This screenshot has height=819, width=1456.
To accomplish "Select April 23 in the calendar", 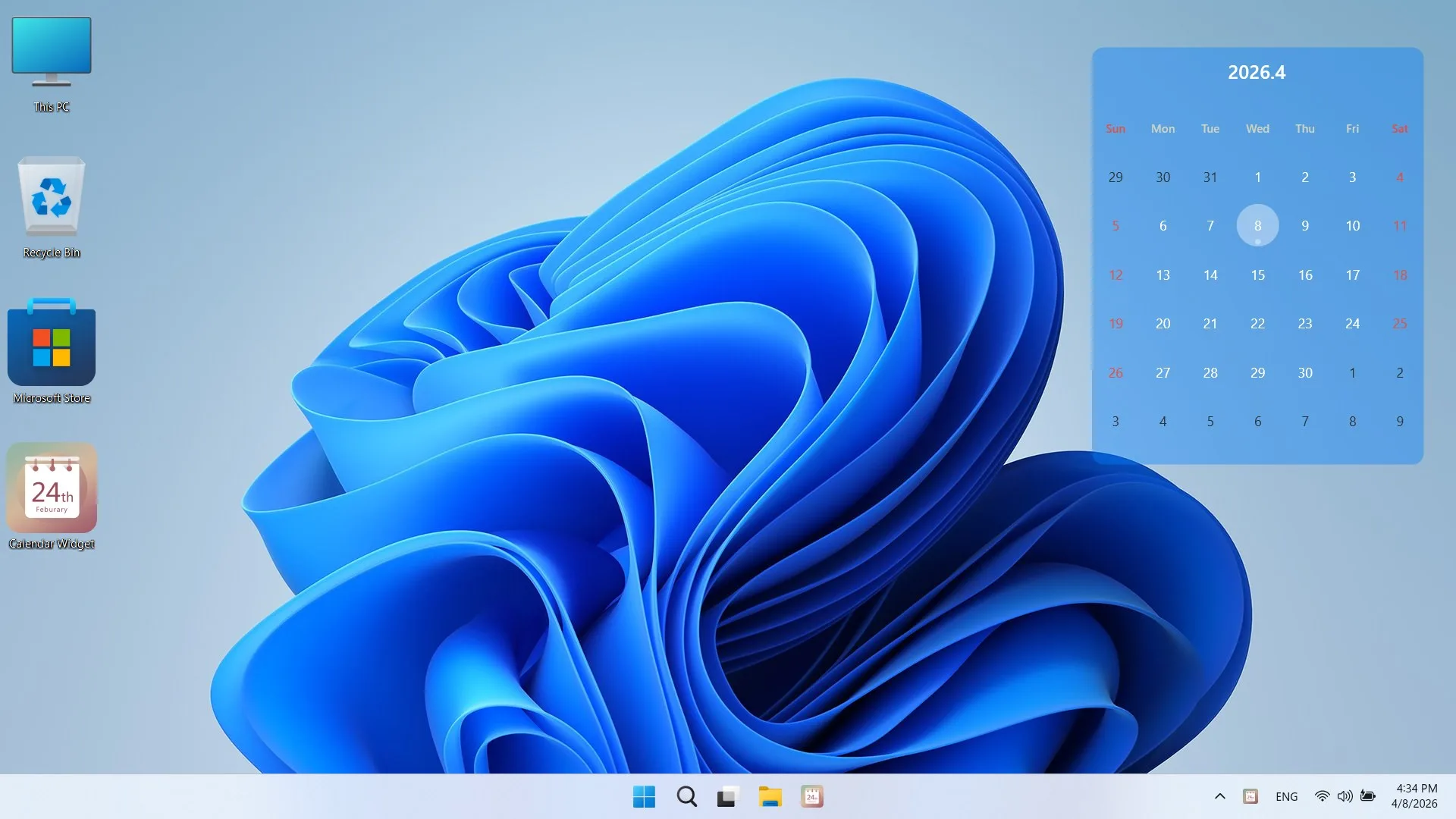I will pyautogui.click(x=1305, y=323).
